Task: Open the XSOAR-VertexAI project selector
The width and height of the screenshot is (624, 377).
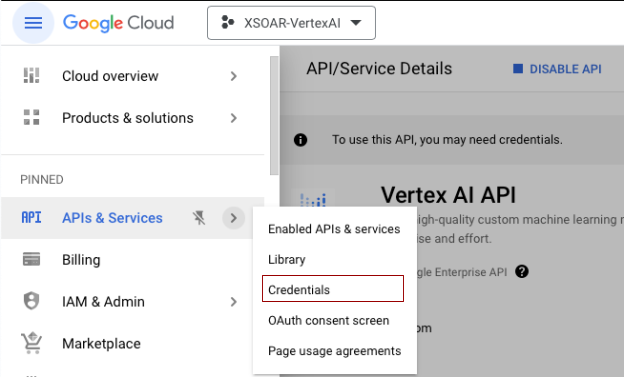Action: pos(291,23)
